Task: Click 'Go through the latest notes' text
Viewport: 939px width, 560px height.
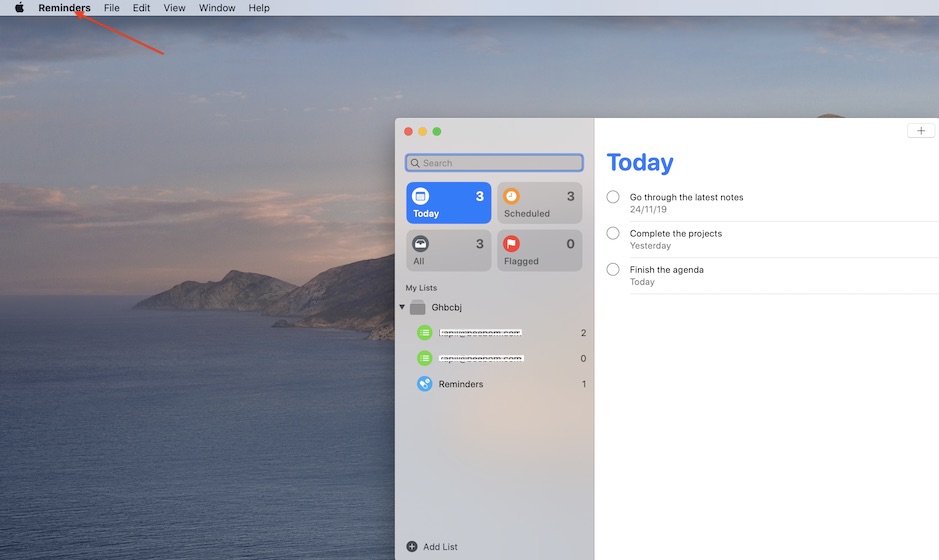Action: pyautogui.click(x=686, y=197)
